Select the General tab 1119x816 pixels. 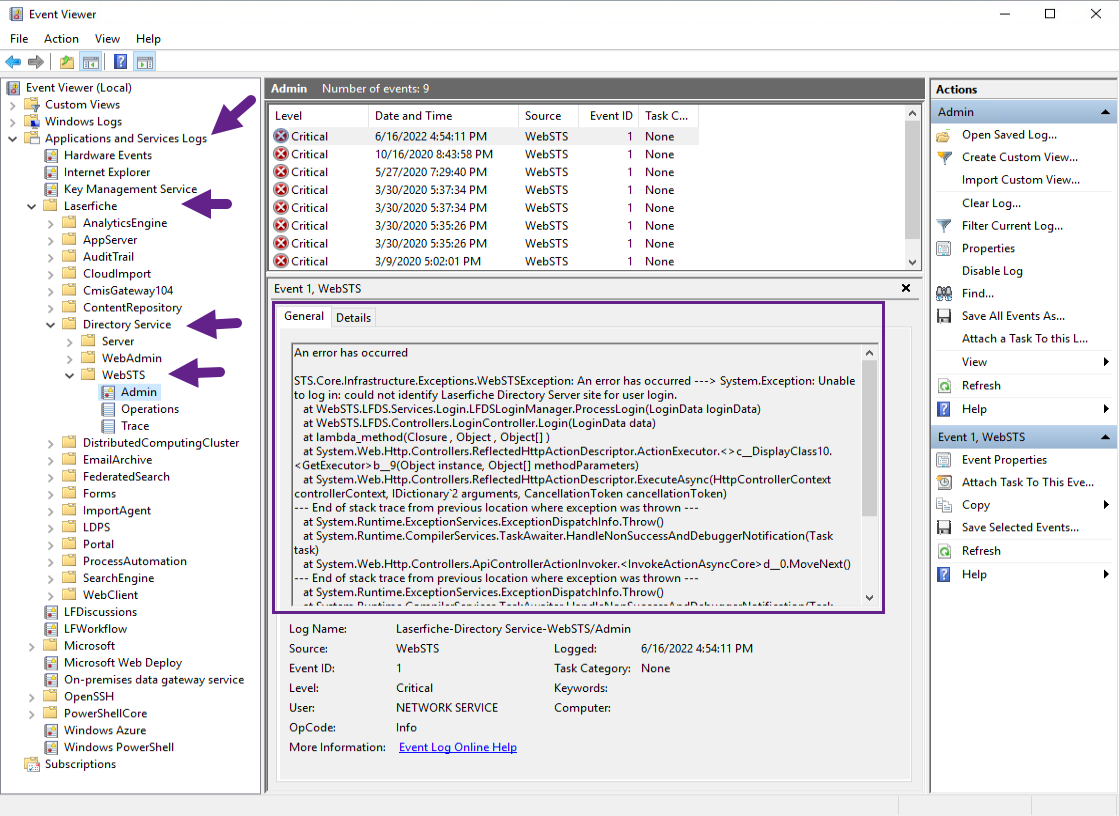coord(304,316)
